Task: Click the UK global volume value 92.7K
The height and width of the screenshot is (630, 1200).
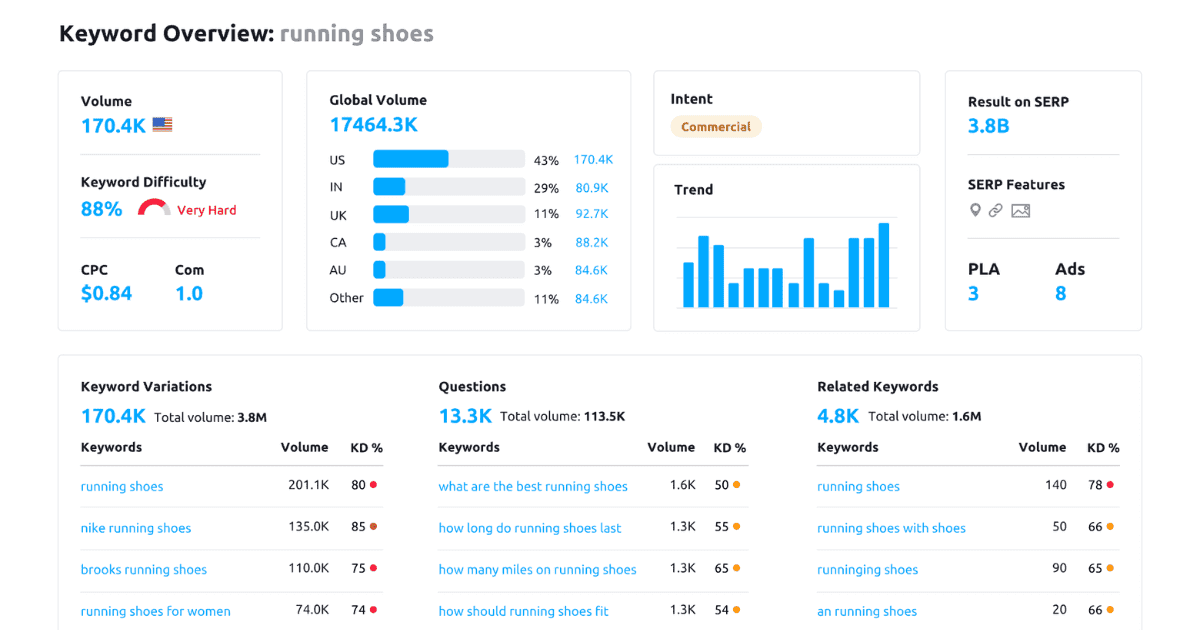Action: coord(591,214)
